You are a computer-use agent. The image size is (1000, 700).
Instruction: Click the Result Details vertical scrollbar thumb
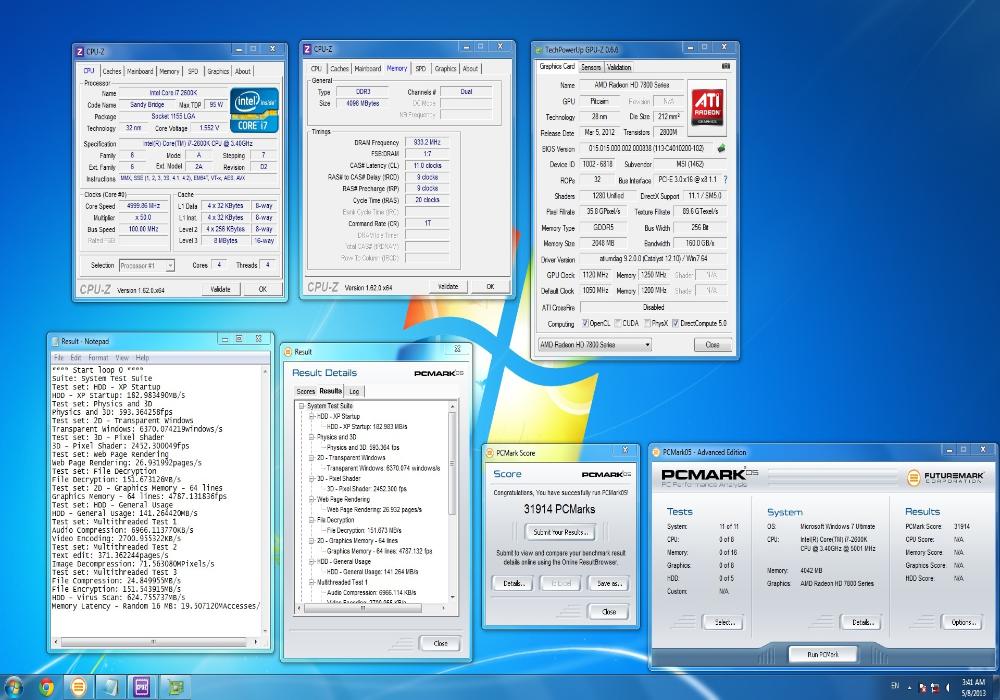click(452, 463)
